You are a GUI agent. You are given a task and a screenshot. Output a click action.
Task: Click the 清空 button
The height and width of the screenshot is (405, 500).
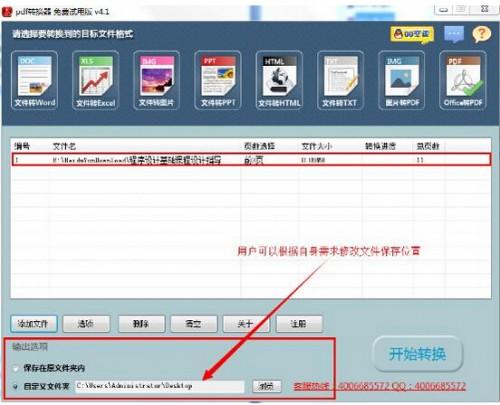click(194, 324)
